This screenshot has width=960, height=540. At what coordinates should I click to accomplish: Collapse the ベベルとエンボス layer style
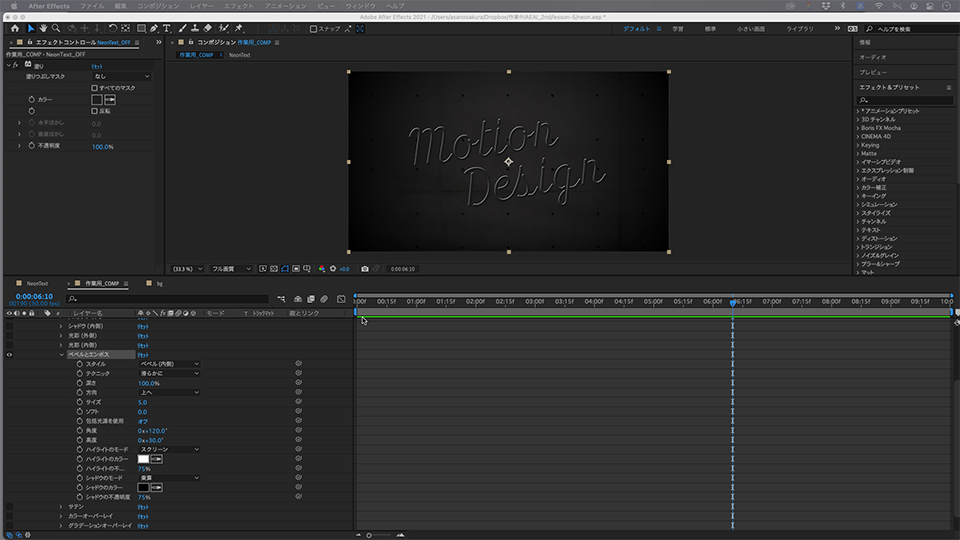(x=61, y=355)
